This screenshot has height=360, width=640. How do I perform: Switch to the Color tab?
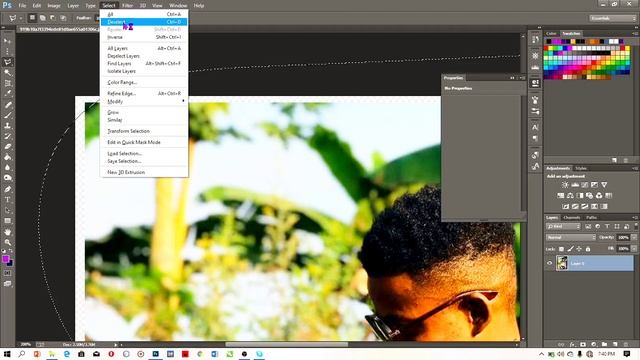click(551, 33)
